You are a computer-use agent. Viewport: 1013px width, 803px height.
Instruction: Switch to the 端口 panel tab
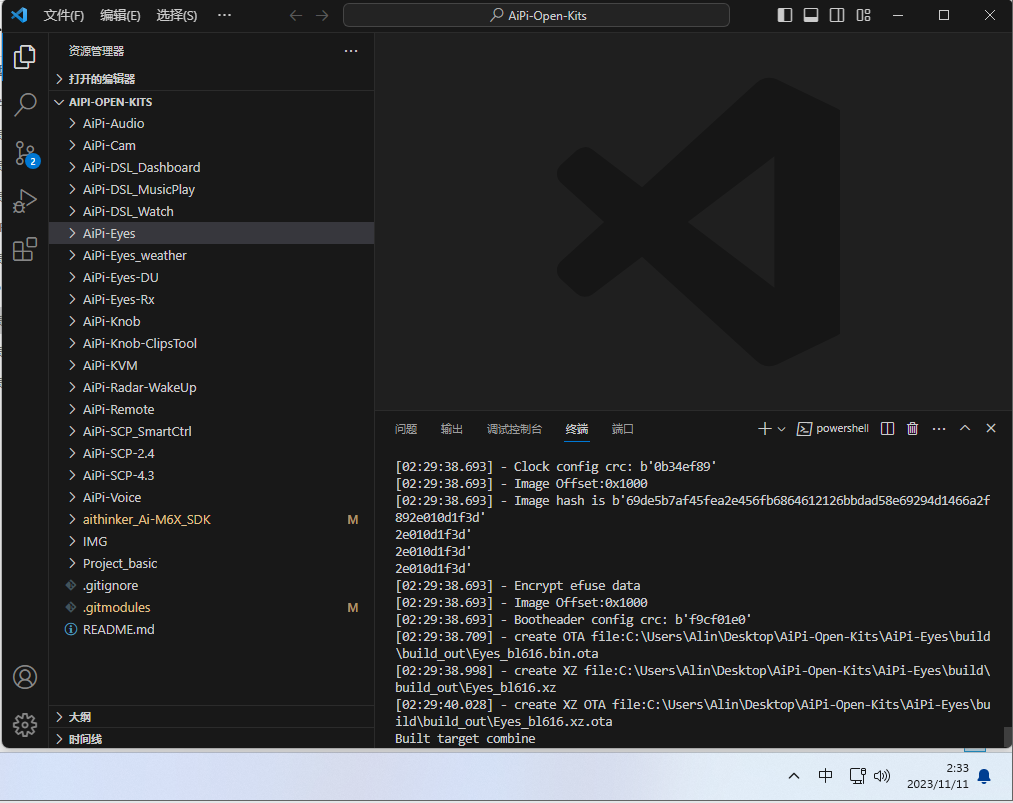(x=623, y=429)
